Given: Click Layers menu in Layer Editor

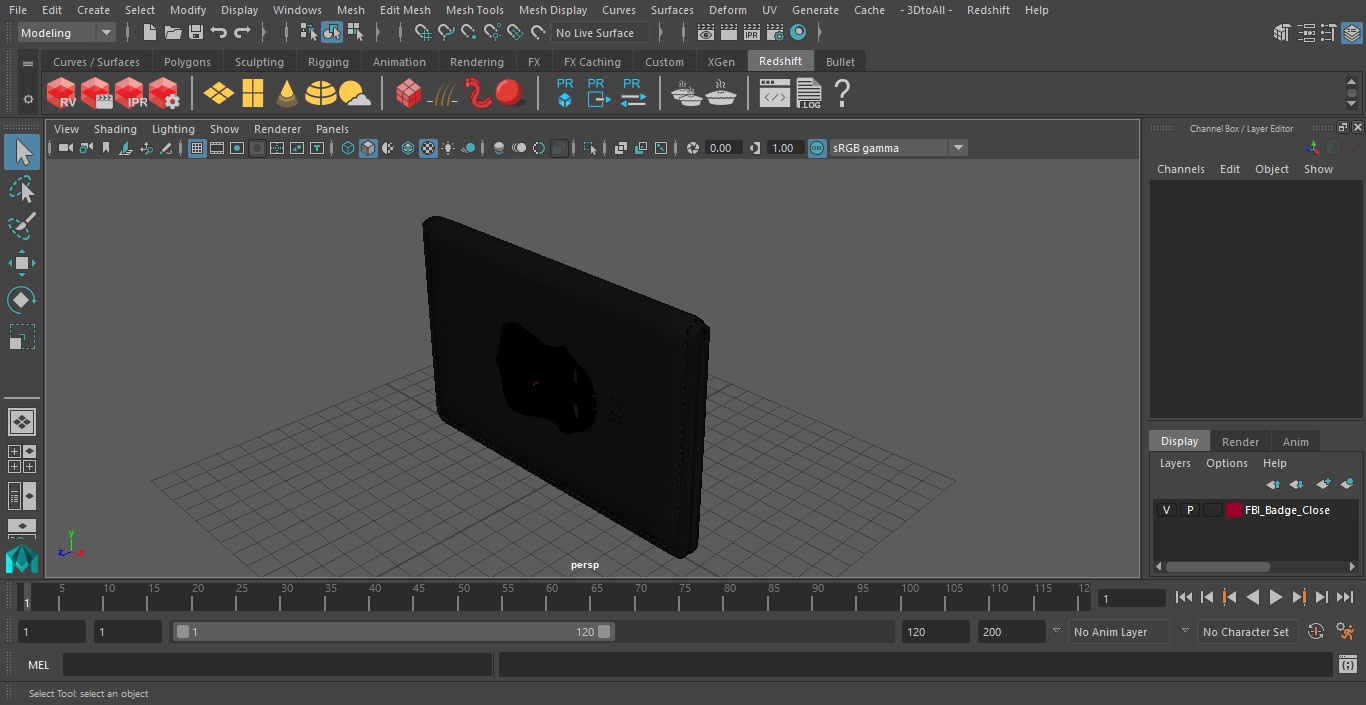Looking at the screenshot, I should (1175, 464).
